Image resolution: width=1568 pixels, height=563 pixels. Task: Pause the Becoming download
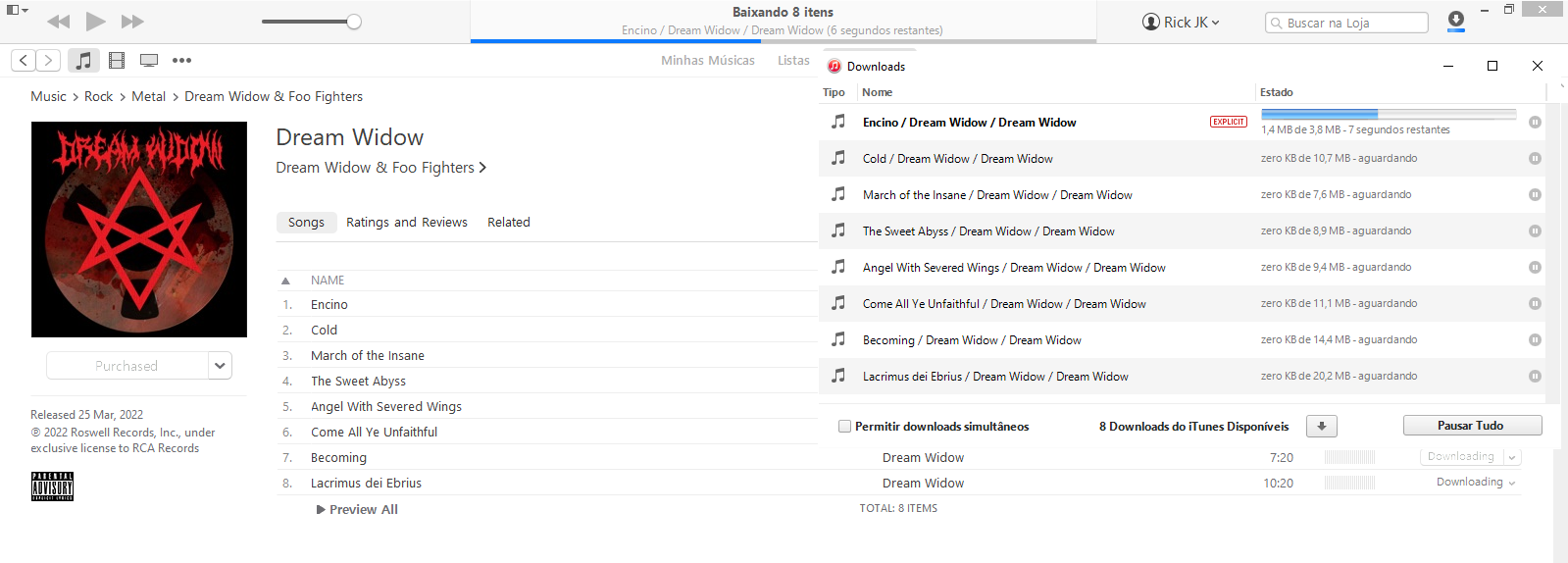pyautogui.click(x=1535, y=340)
